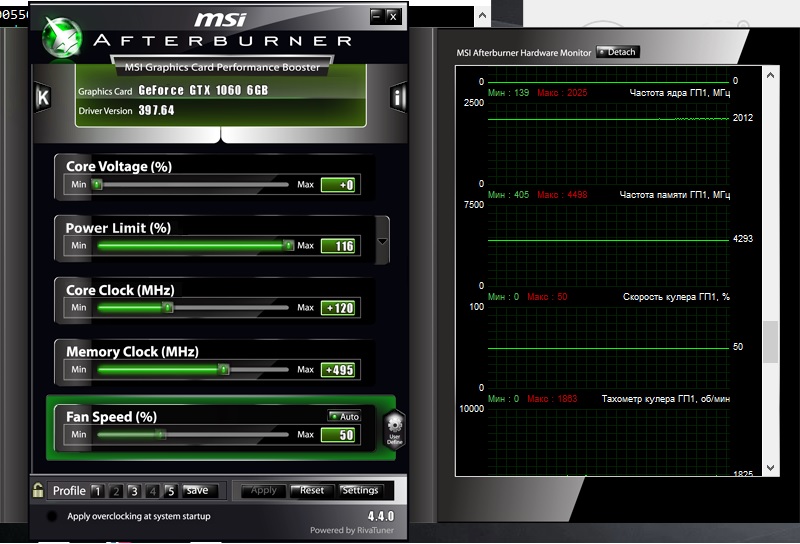The image size is (800, 544).
Task: Click the Core Clock slider handle
Action: pos(167,307)
